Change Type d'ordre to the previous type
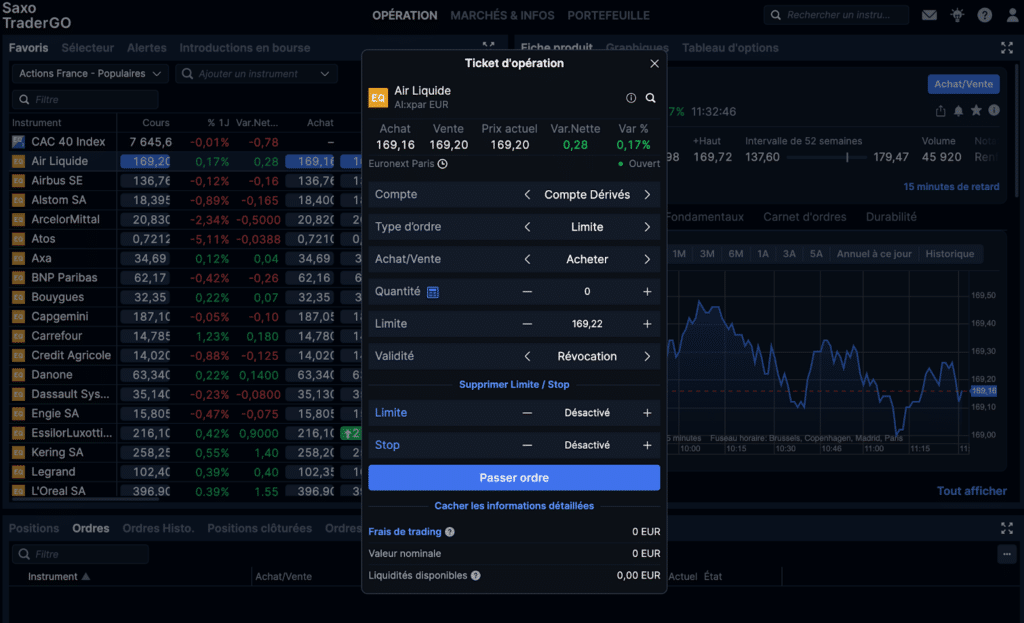This screenshot has width=1024, height=623. pyautogui.click(x=527, y=227)
